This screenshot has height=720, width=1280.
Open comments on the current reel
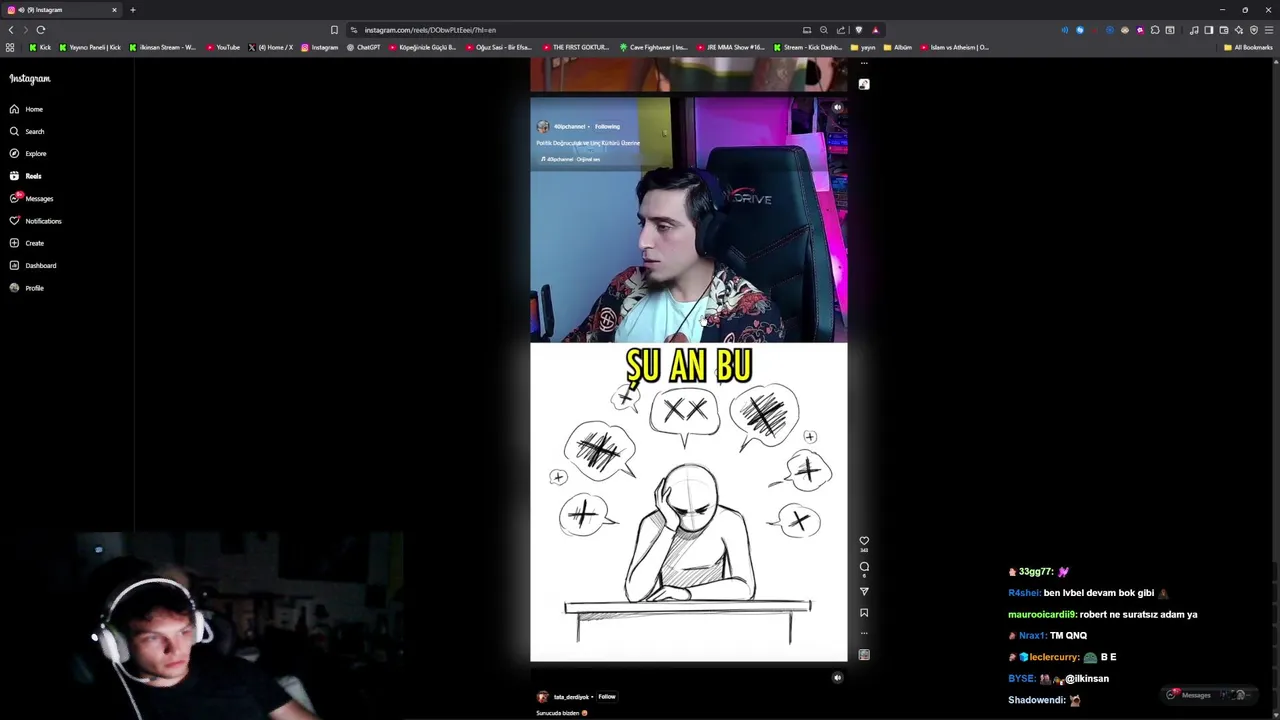click(x=864, y=567)
